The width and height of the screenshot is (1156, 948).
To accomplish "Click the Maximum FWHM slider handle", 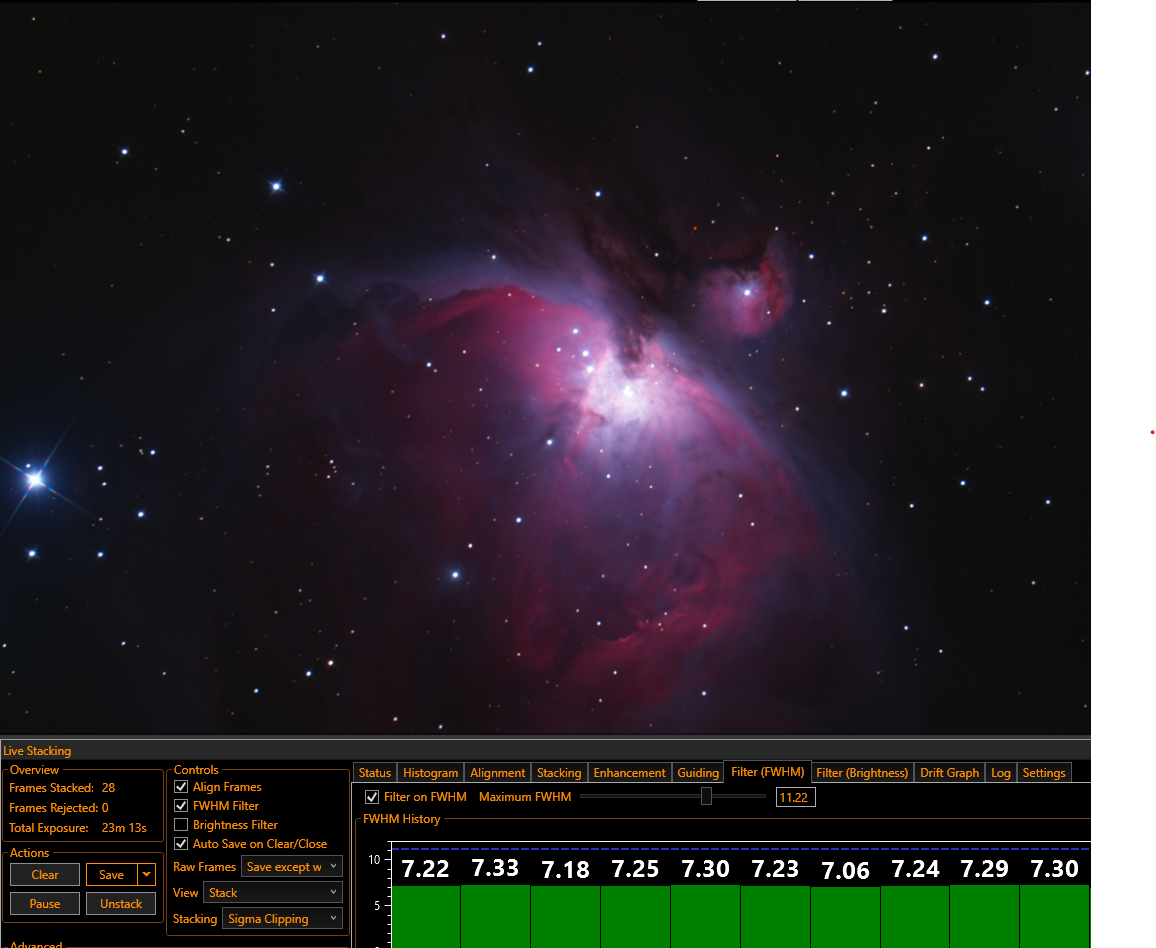I will pyautogui.click(x=706, y=796).
